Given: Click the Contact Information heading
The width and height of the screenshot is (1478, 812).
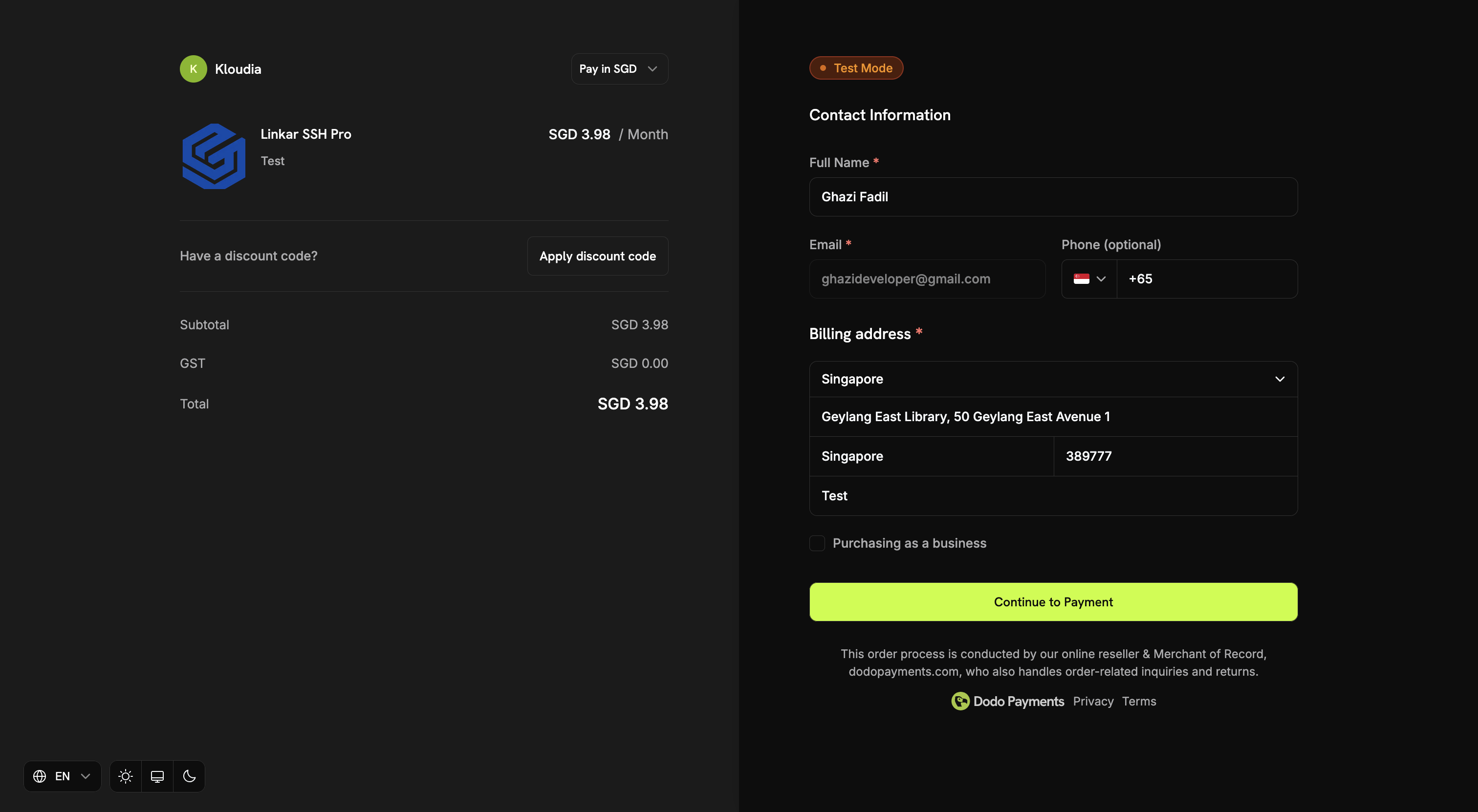Looking at the screenshot, I should point(880,115).
